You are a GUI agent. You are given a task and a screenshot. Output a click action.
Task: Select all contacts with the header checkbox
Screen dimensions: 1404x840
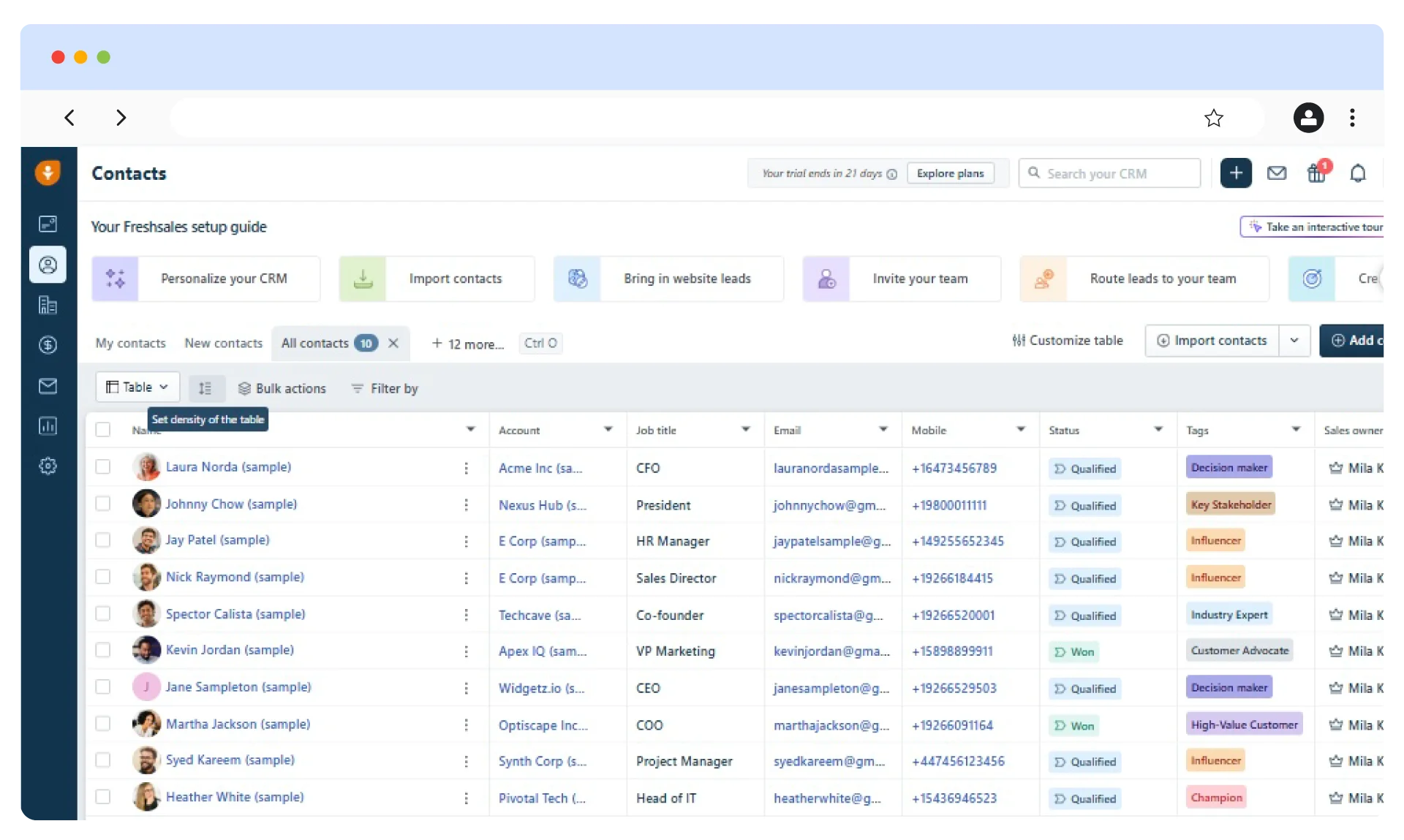[102, 430]
